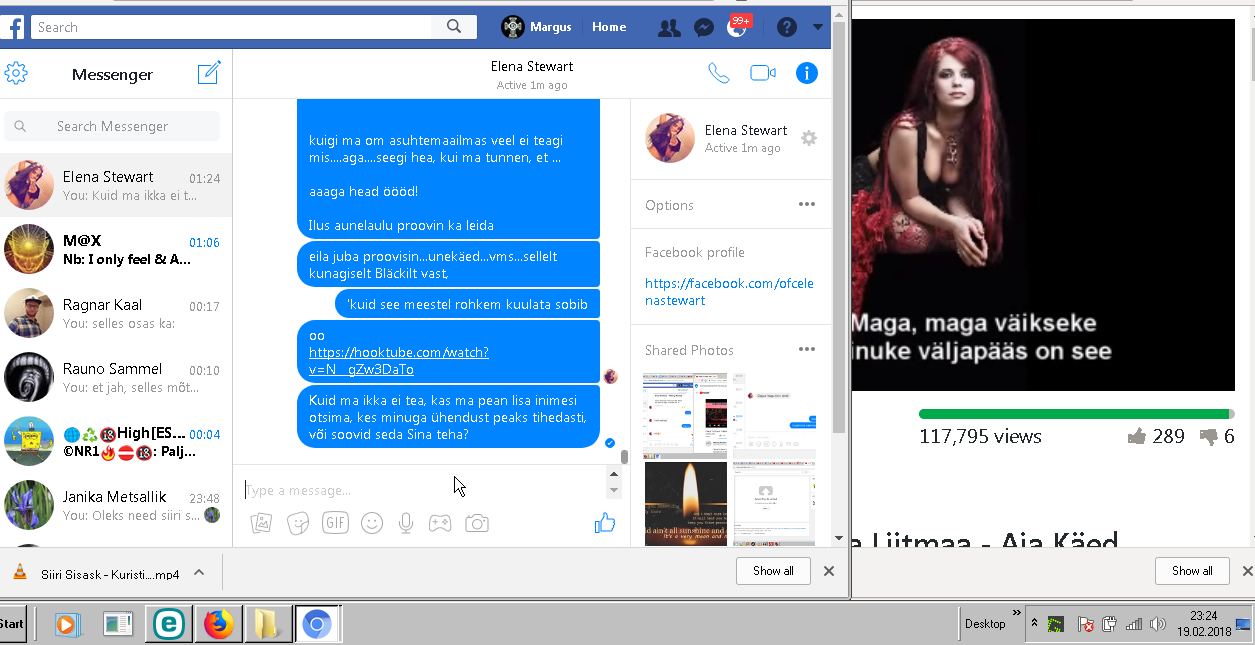
Task: Open the sticker picker
Action: click(298, 523)
